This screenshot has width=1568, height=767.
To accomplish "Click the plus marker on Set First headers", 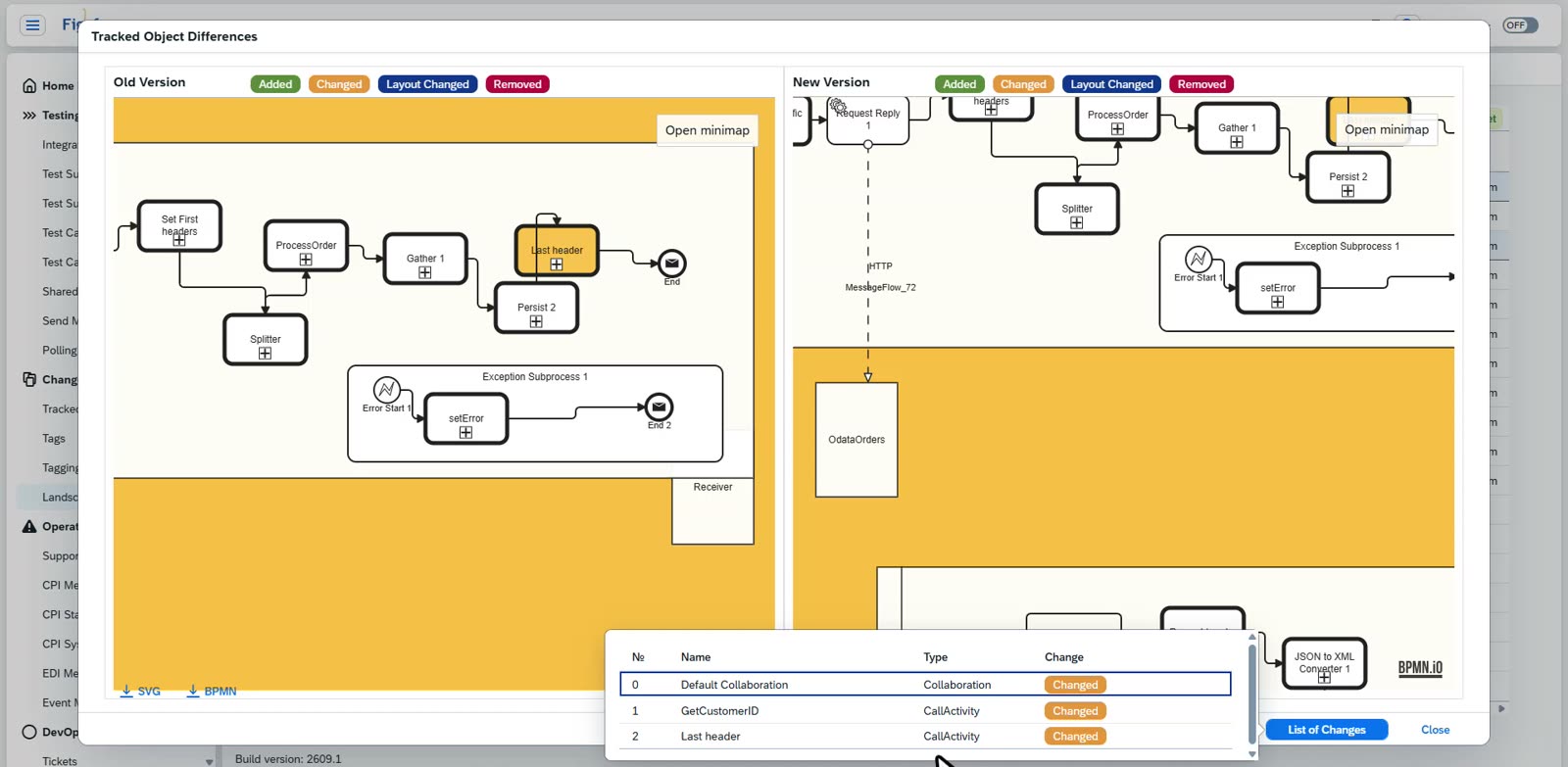I will (179, 240).
